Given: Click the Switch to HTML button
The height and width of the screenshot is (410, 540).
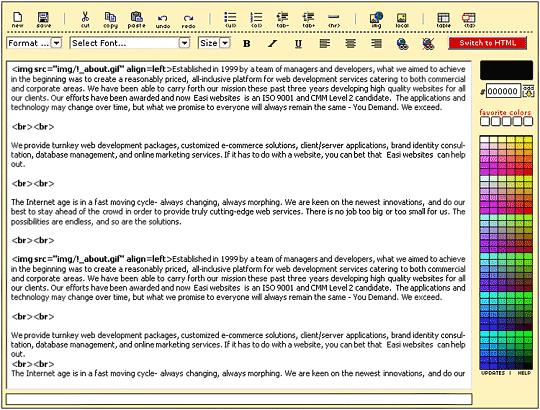Looking at the screenshot, I should [x=488, y=43].
